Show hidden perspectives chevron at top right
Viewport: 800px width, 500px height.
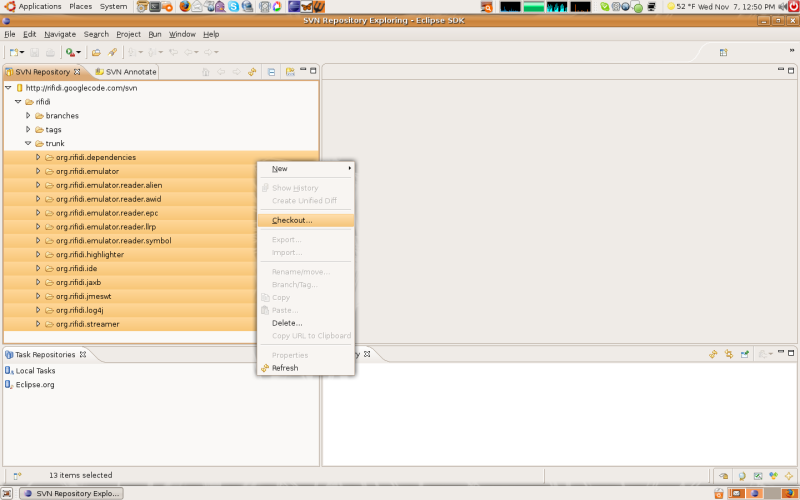[792, 50]
